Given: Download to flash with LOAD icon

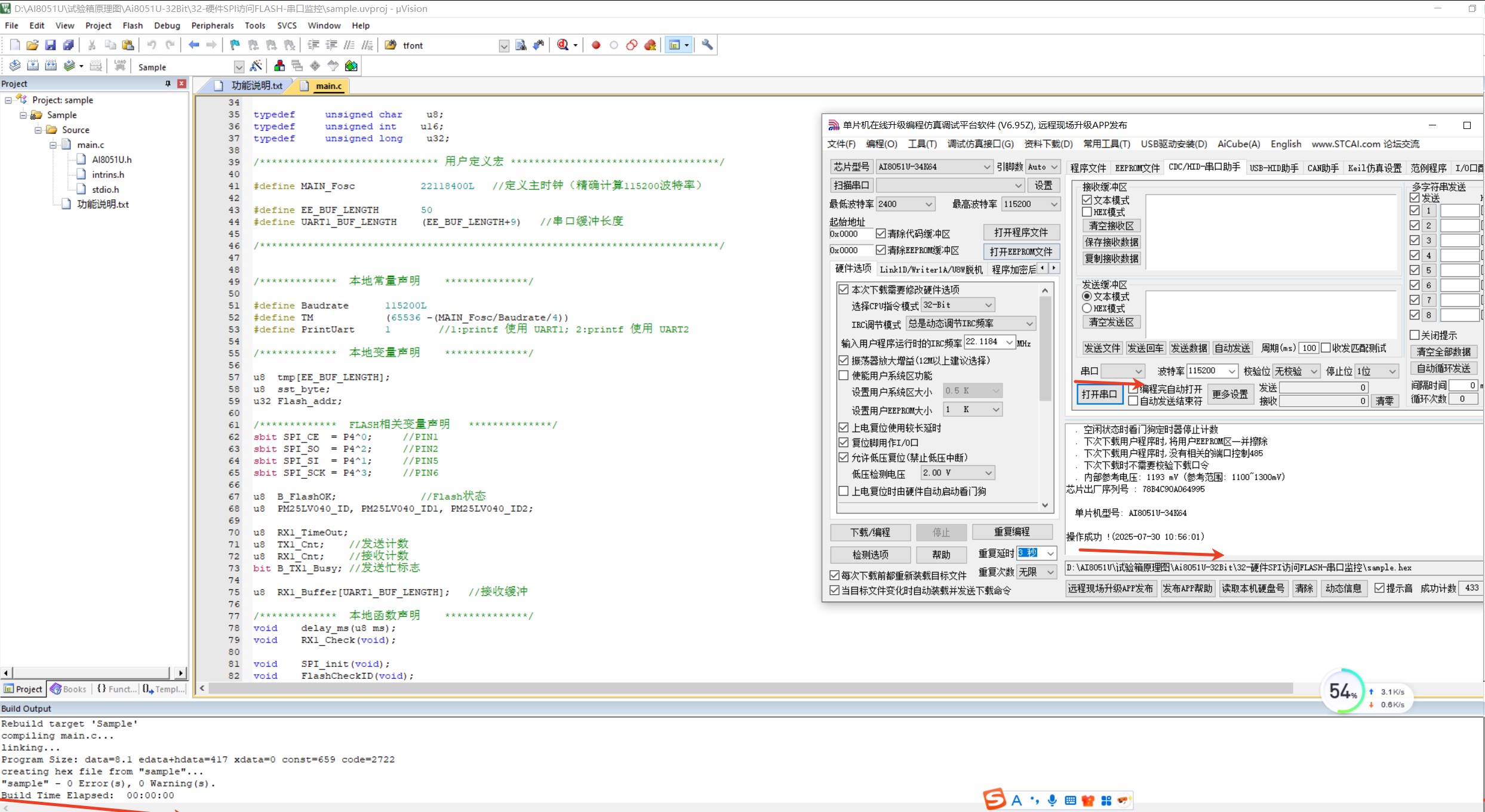Looking at the screenshot, I should [120, 66].
